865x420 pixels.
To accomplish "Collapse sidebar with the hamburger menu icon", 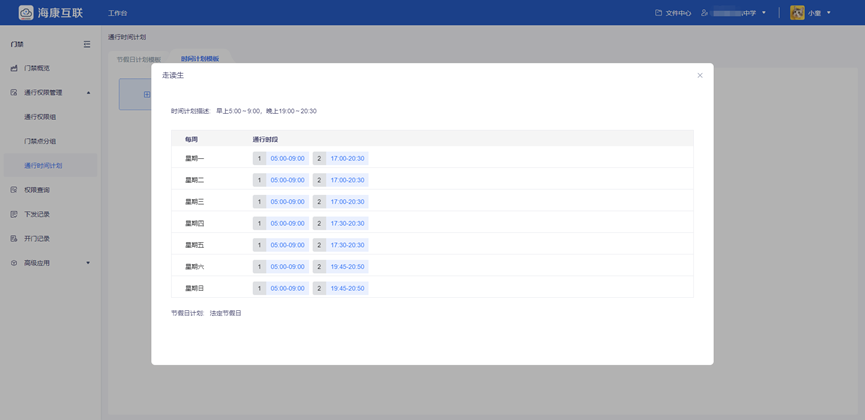I will coord(87,44).
